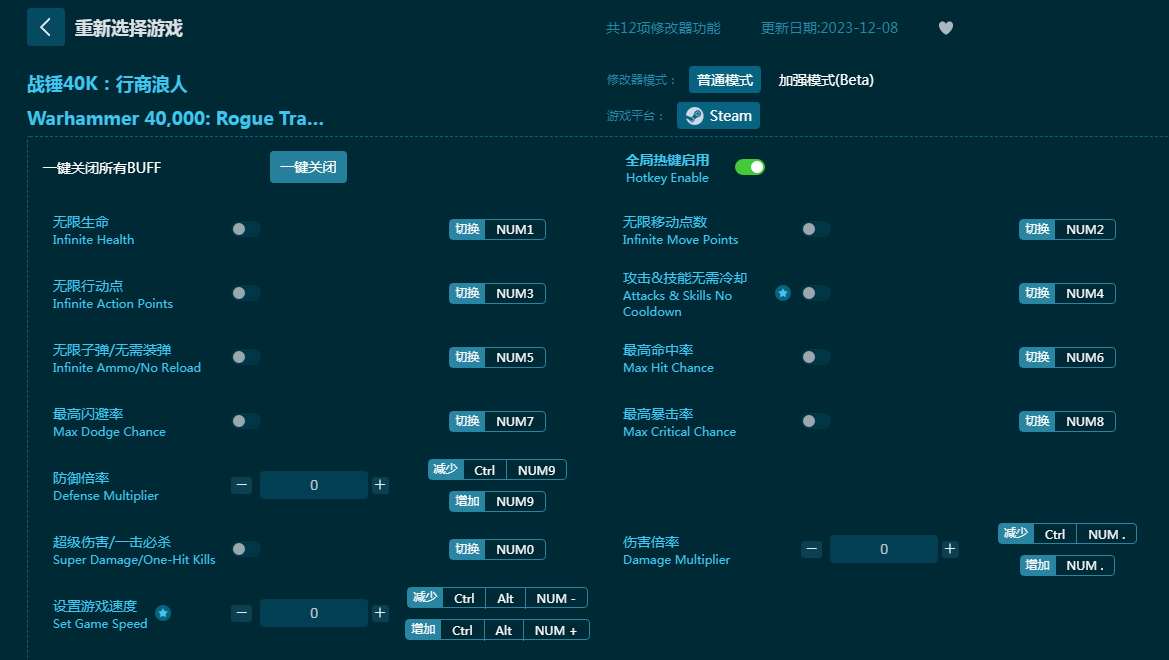1169x660 pixels.
Task: Decrease Defense Multiplier with minus button
Action: (242, 485)
